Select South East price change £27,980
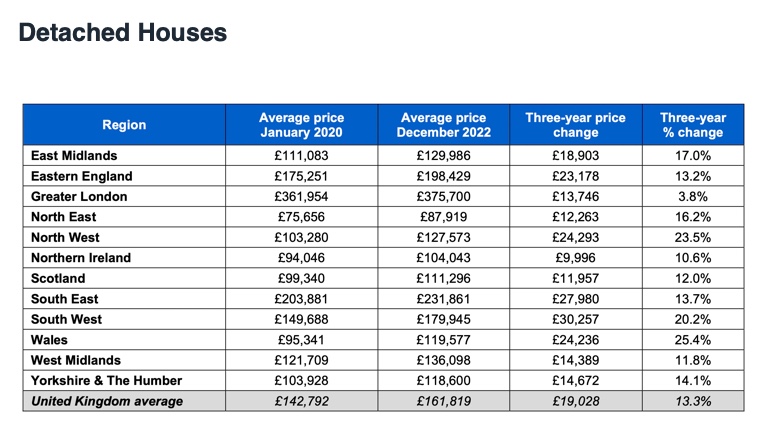Screen dimensions: 769x424 576,299
